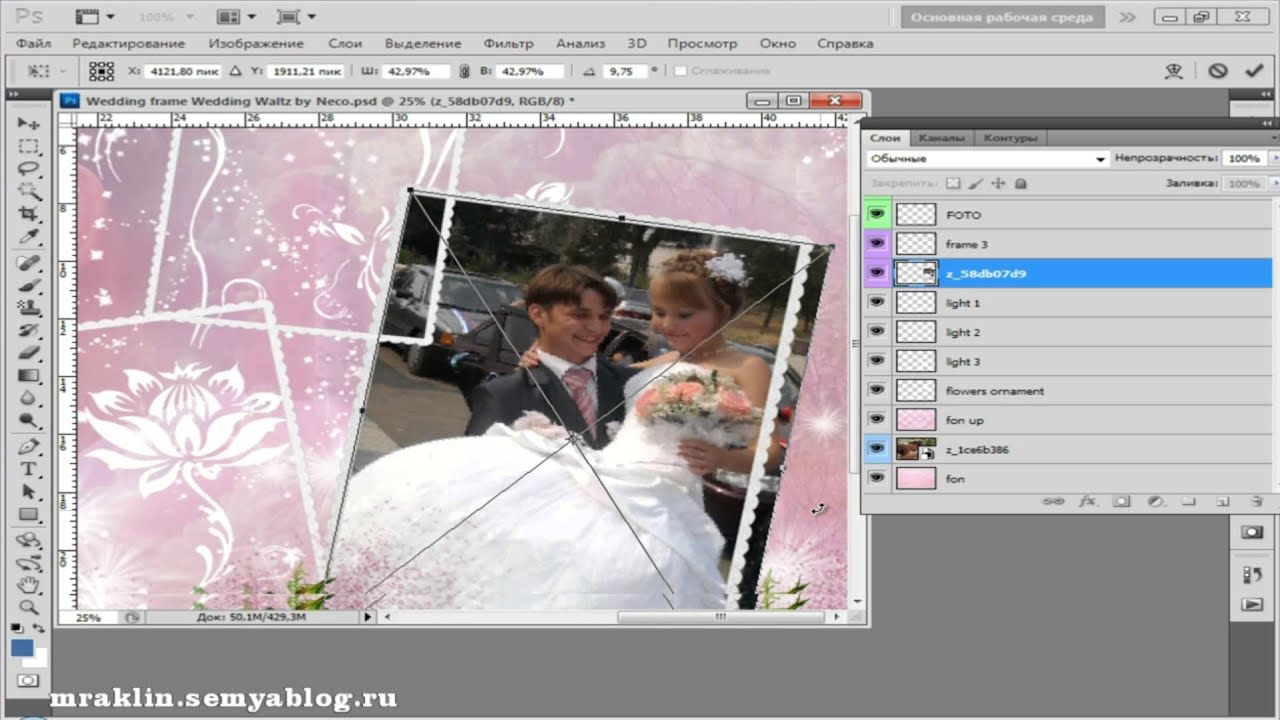Hide the fon up layer
Viewport: 1280px width, 720px height.
tap(877, 419)
